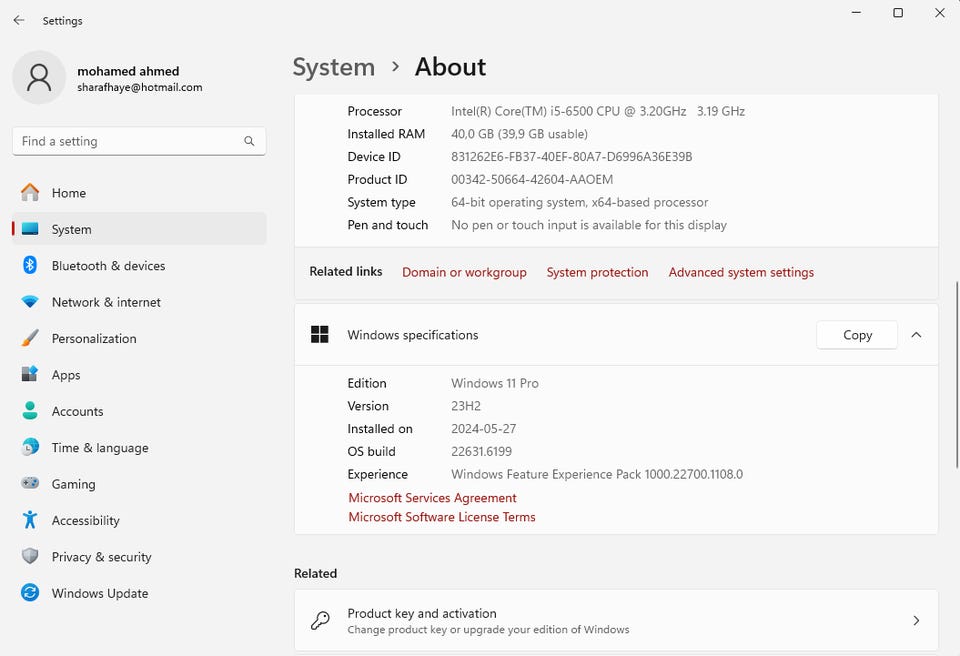Open Microsoft Software License Terms link
Viewport: 960px width, 656px height.
[441, 516]
